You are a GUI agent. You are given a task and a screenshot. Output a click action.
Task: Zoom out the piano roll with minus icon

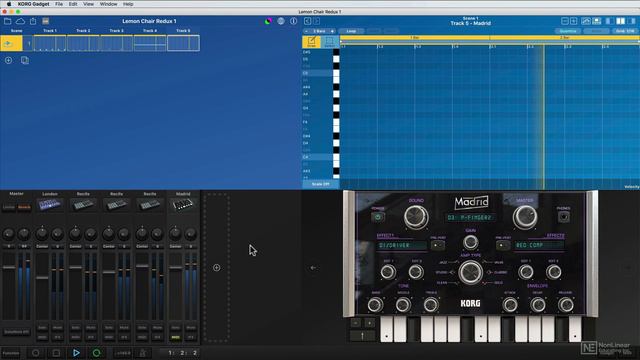[565, 21]
